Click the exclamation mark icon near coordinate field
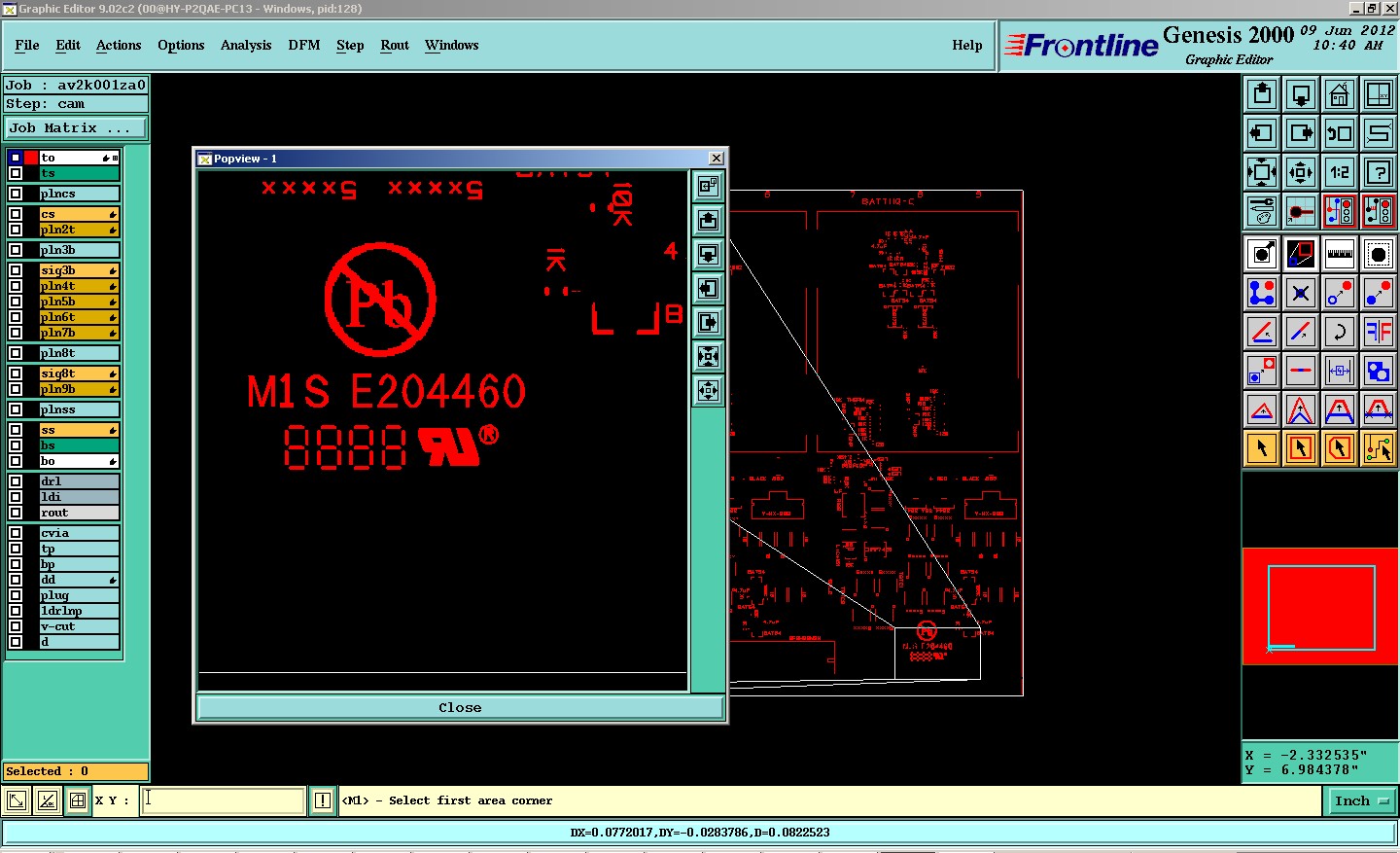Viewport: 1400px width, 853px height. click(323, 801)
